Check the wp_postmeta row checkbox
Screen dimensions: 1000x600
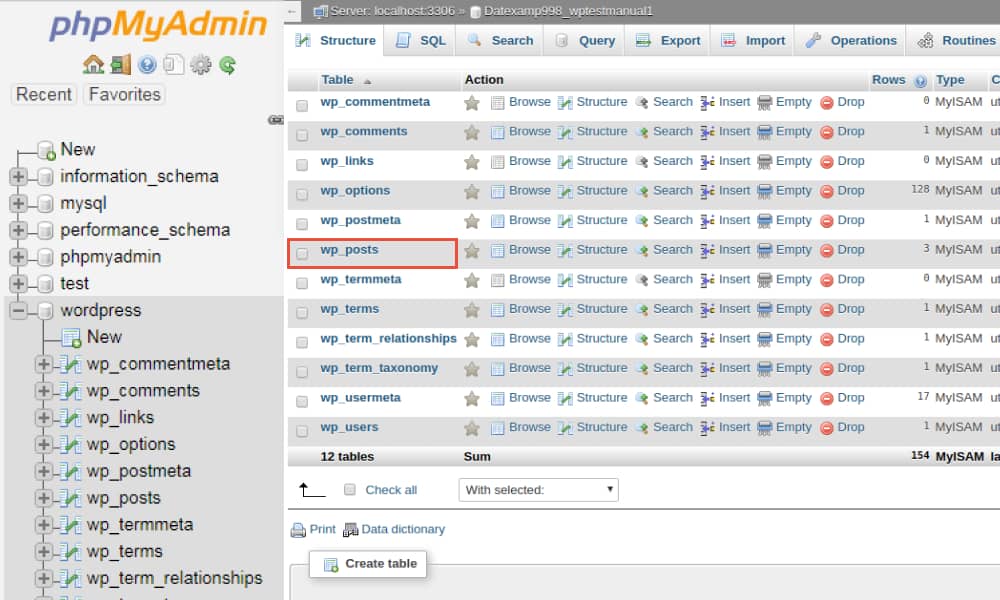pyautogui.click(x=302, y=224)
